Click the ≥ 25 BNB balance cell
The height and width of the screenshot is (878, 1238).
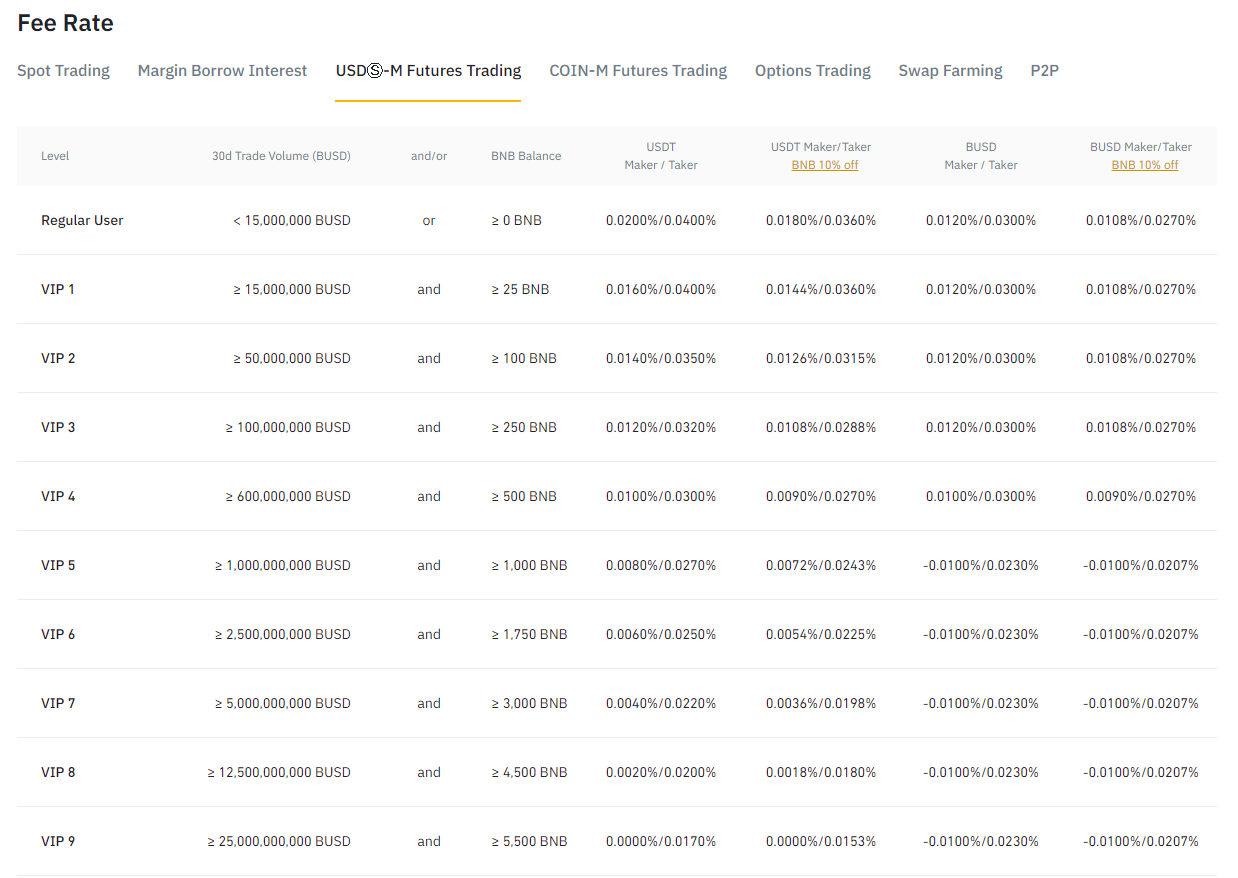[x=520, y=289]
